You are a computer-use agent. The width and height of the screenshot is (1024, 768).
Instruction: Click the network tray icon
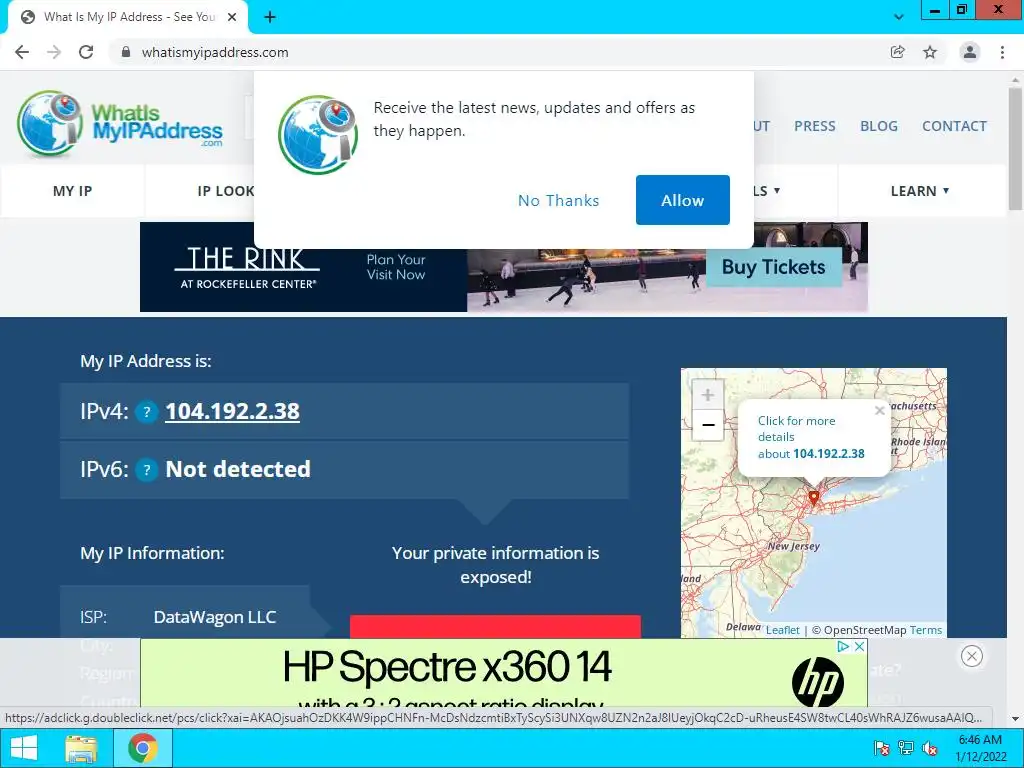906,748
